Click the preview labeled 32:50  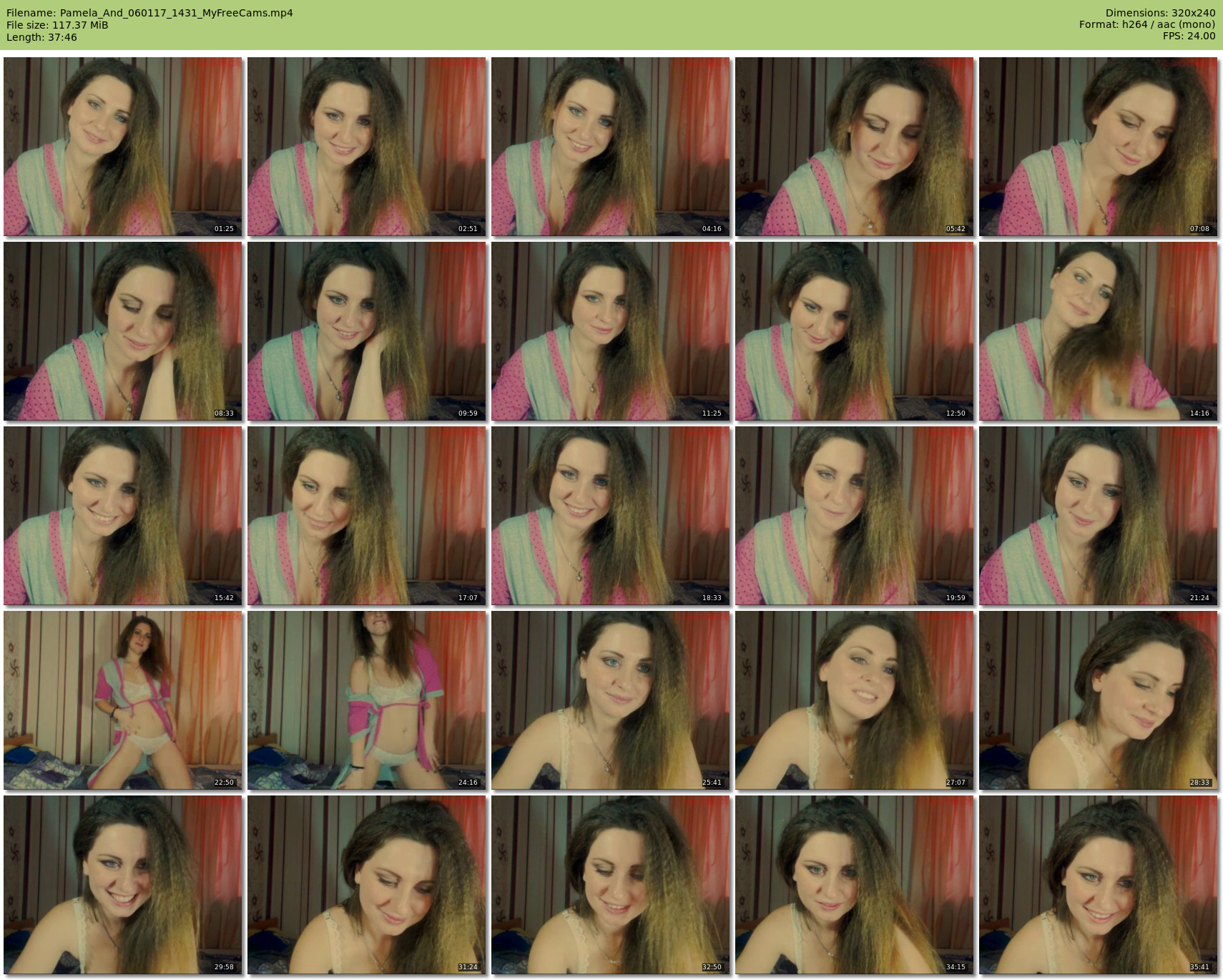(x=610, y=885)
